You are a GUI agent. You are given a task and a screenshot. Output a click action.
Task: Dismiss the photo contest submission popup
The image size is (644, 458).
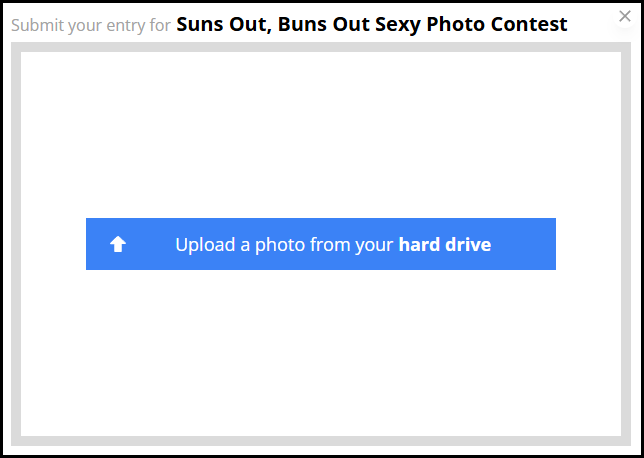click(625, 16)
